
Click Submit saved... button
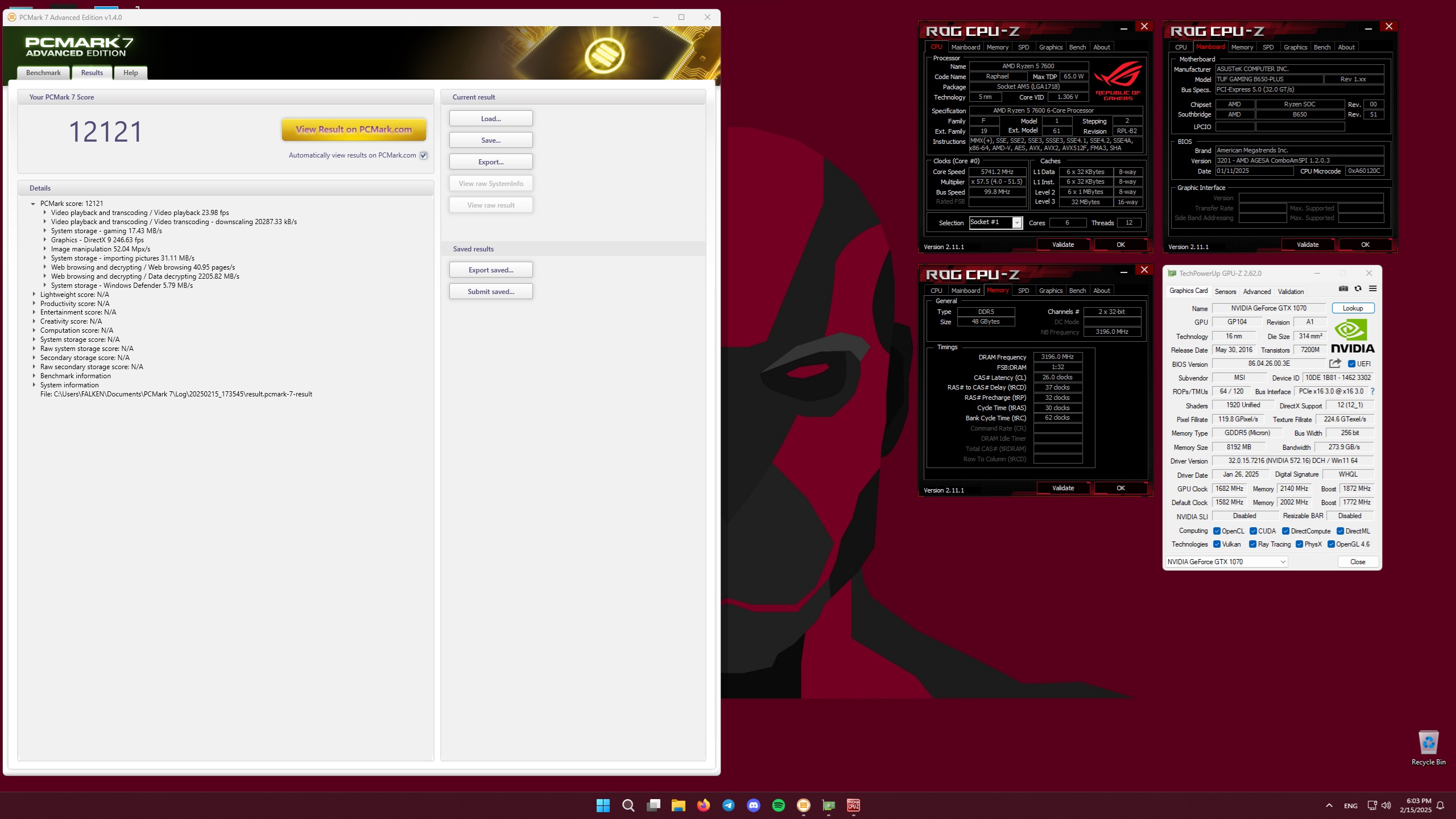(491, 292)
